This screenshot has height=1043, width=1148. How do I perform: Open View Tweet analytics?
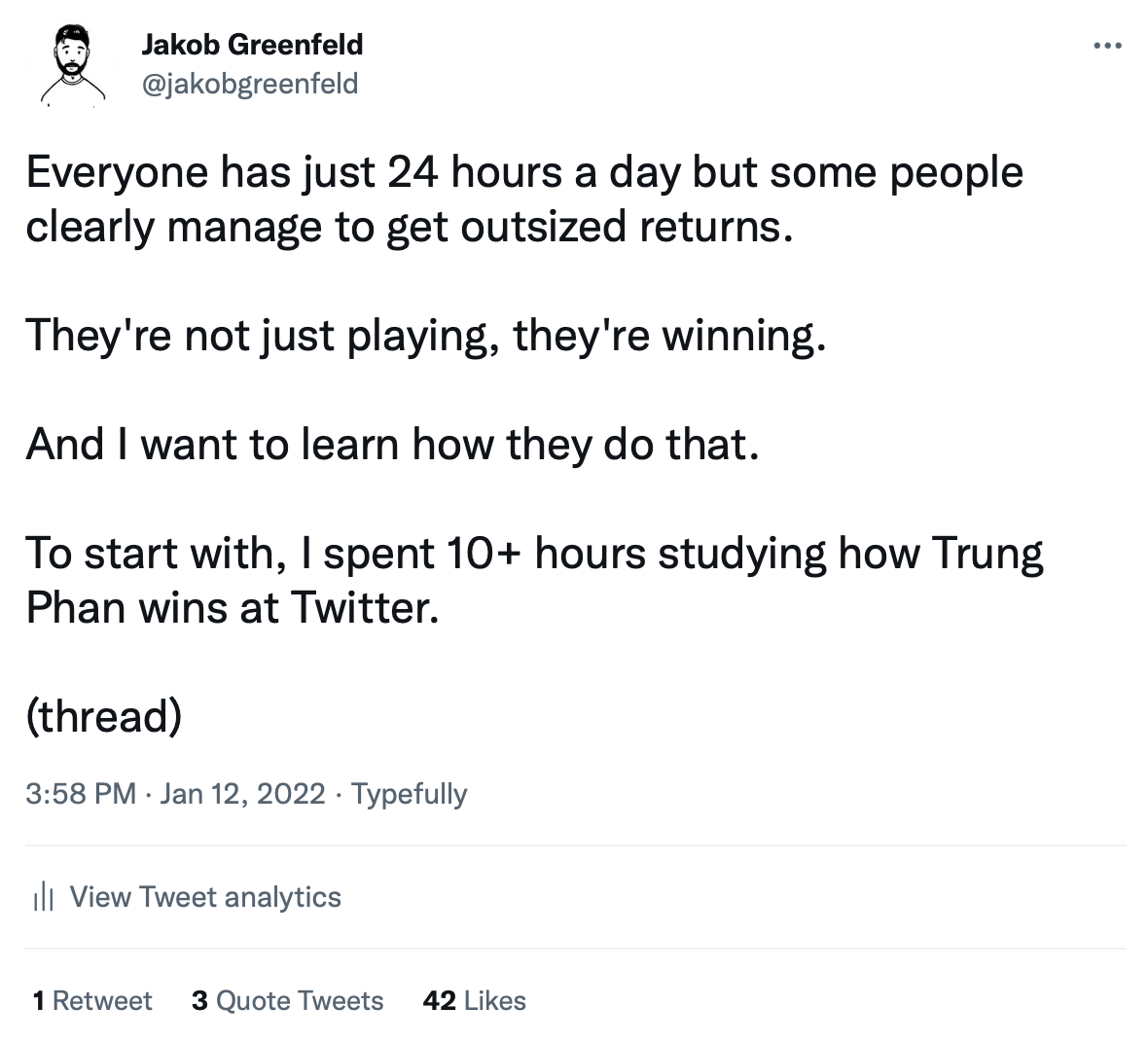point(187,896)
